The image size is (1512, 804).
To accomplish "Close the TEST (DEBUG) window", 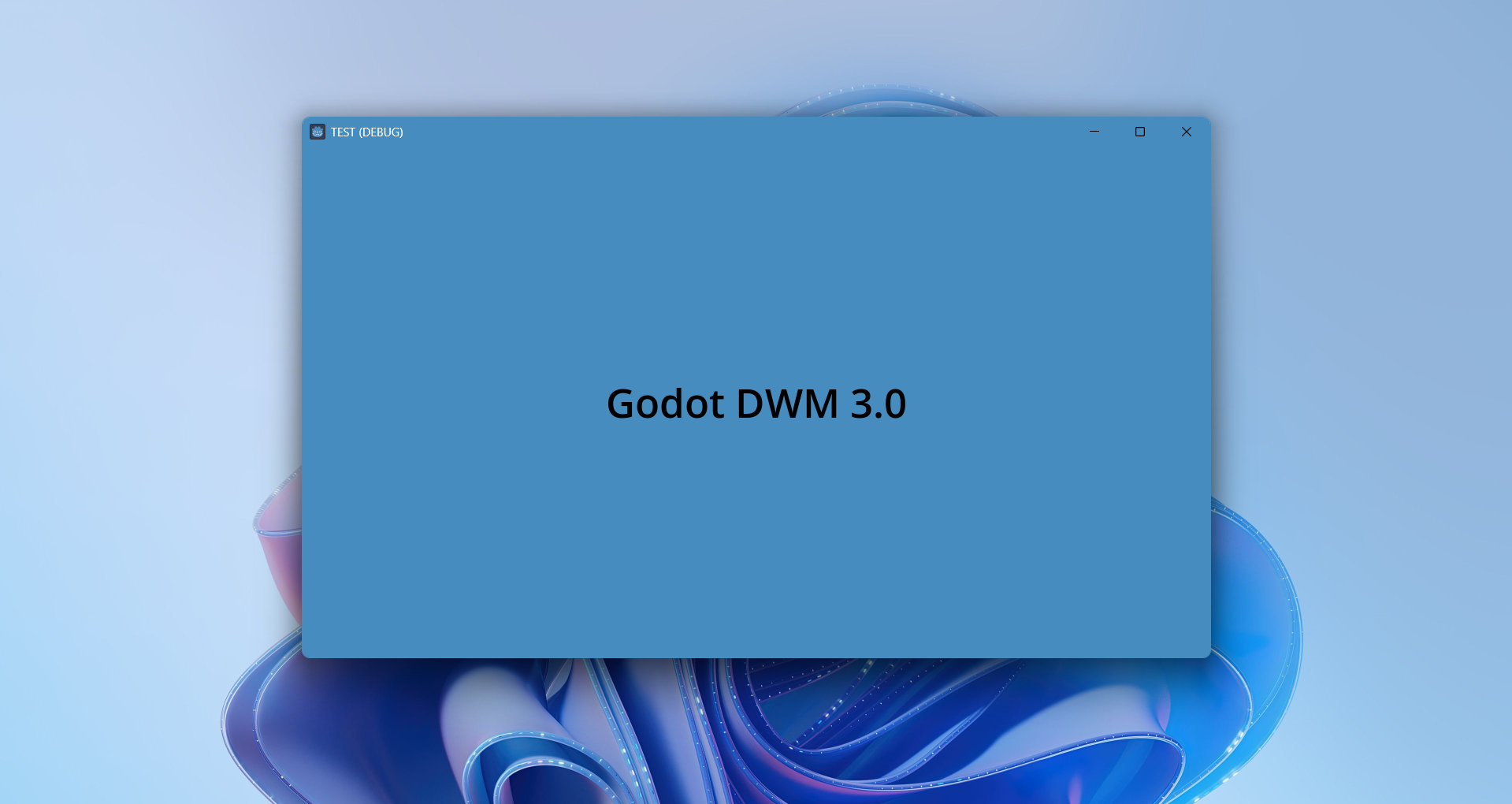I will [x=1187, y=132].
